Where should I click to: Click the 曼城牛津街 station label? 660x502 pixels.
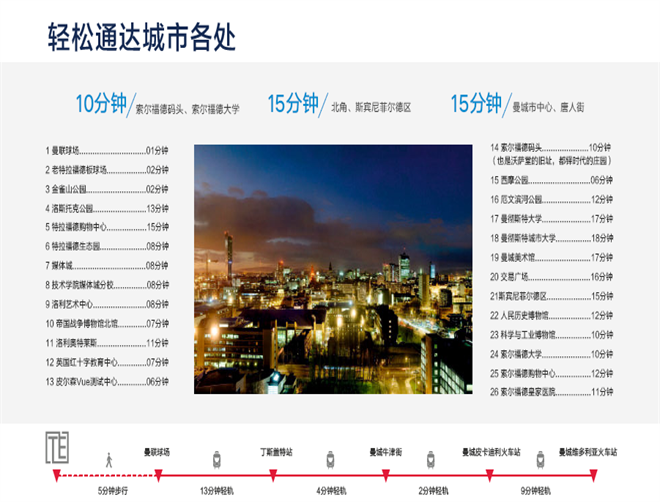click(386, 452)
